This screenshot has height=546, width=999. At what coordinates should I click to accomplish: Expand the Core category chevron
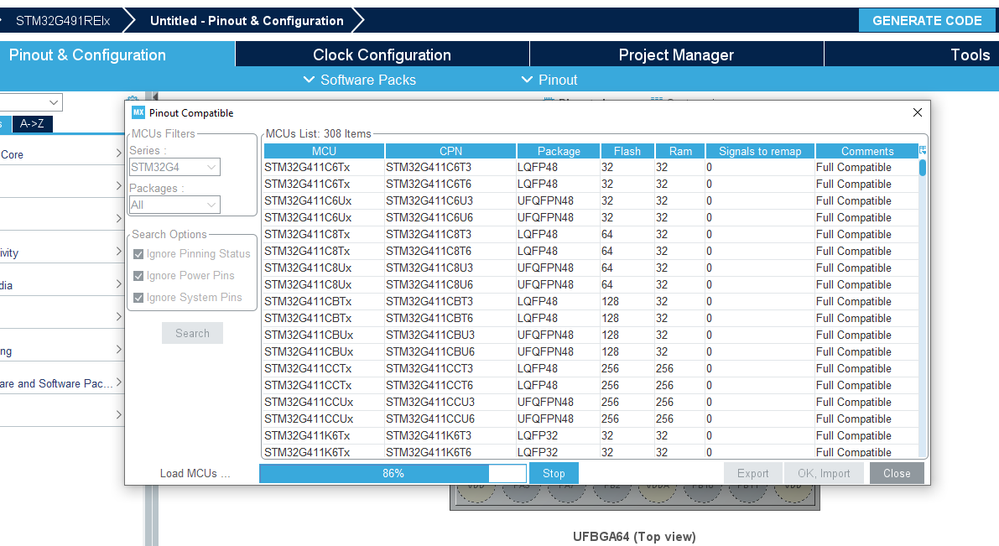click(x=119, y=154)
